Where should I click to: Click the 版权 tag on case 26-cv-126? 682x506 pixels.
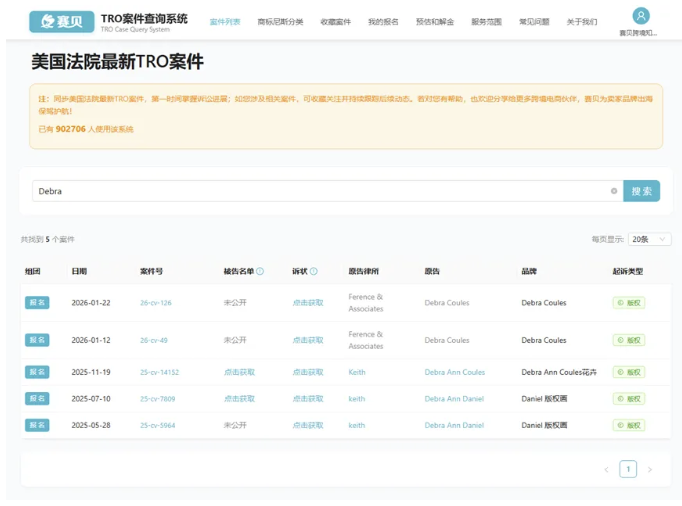[629, 303]
